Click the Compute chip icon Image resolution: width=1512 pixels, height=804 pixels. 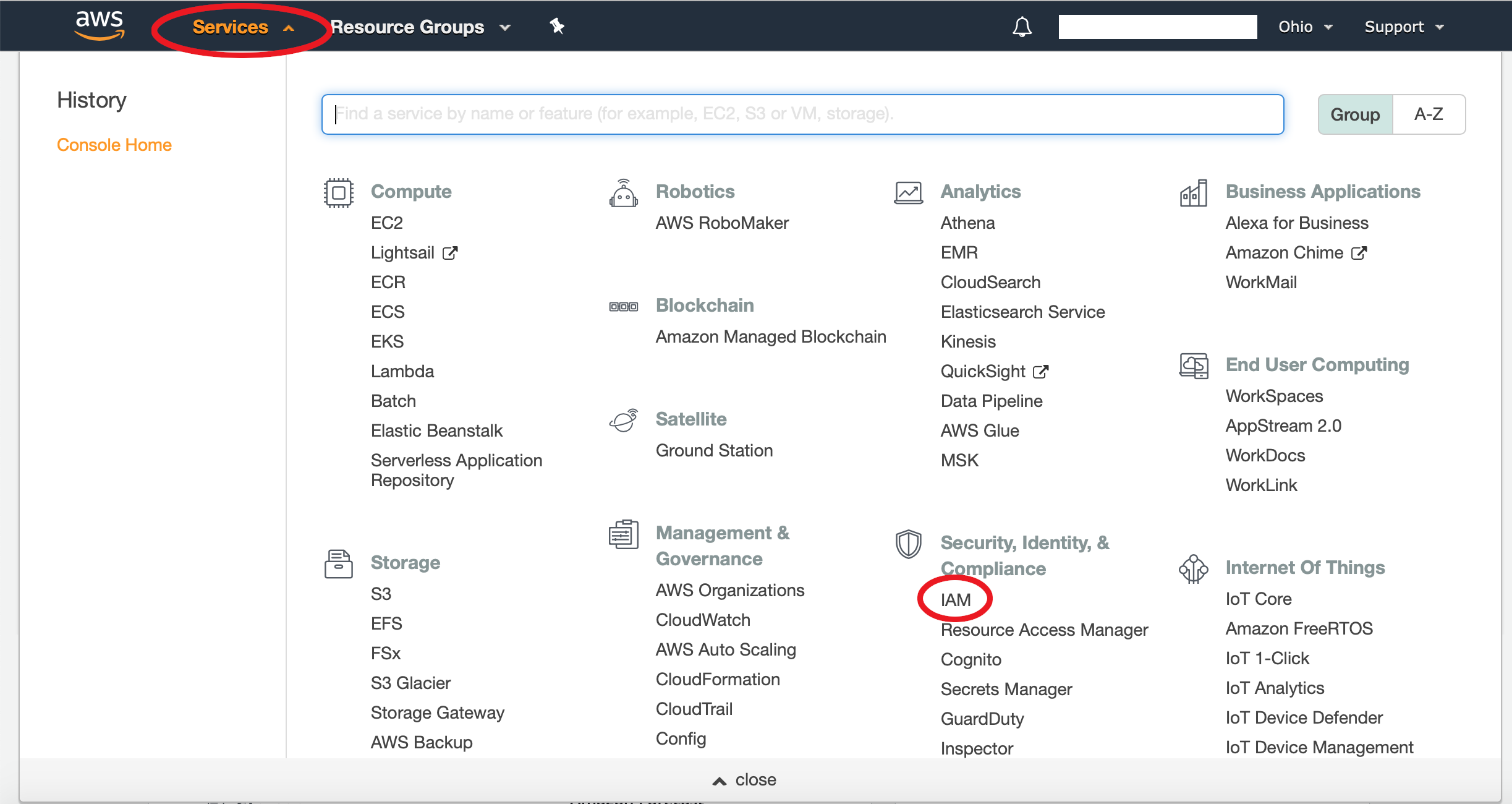(338, 192)
